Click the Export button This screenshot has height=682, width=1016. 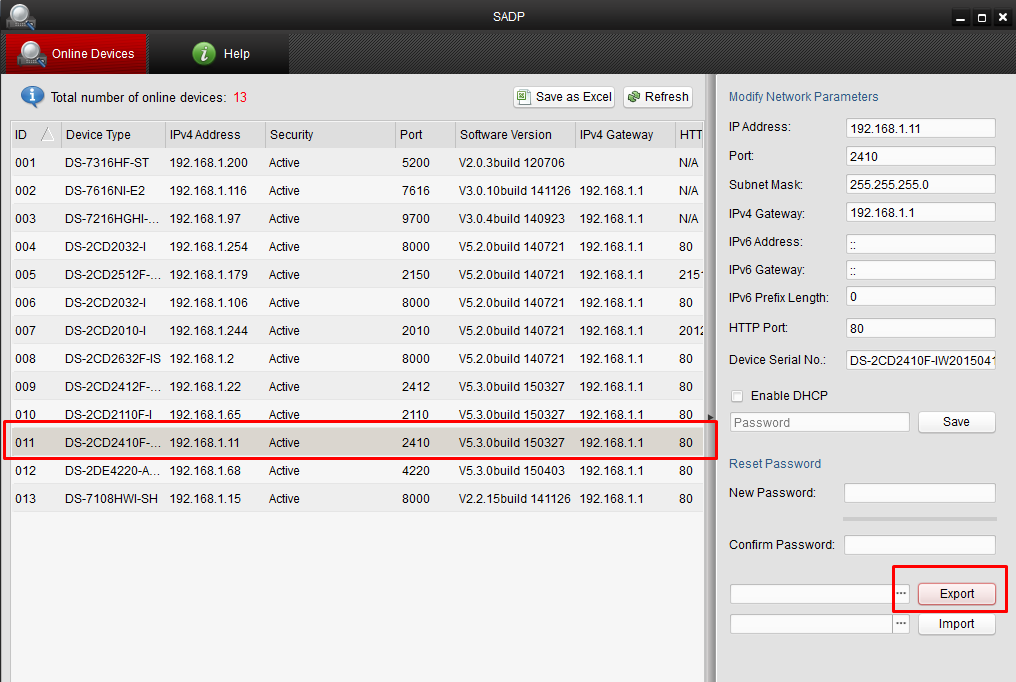pyautogui.click(x=956, y=594)
